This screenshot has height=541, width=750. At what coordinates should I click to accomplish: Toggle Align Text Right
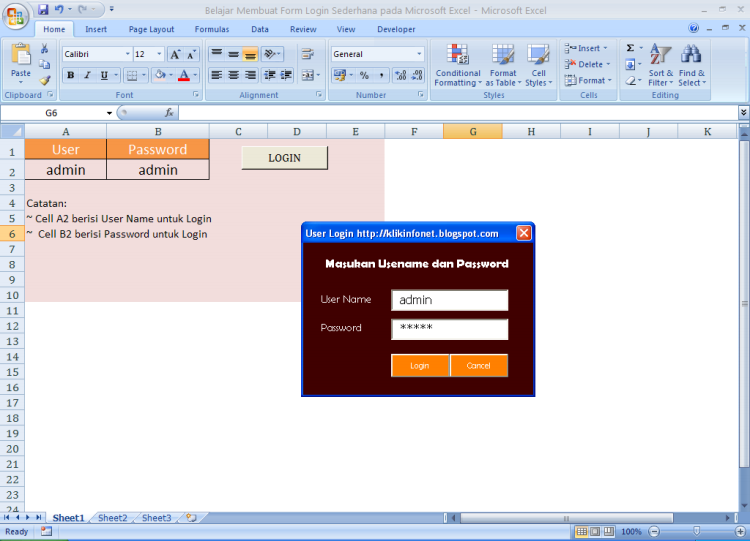[x=250, y=75]
